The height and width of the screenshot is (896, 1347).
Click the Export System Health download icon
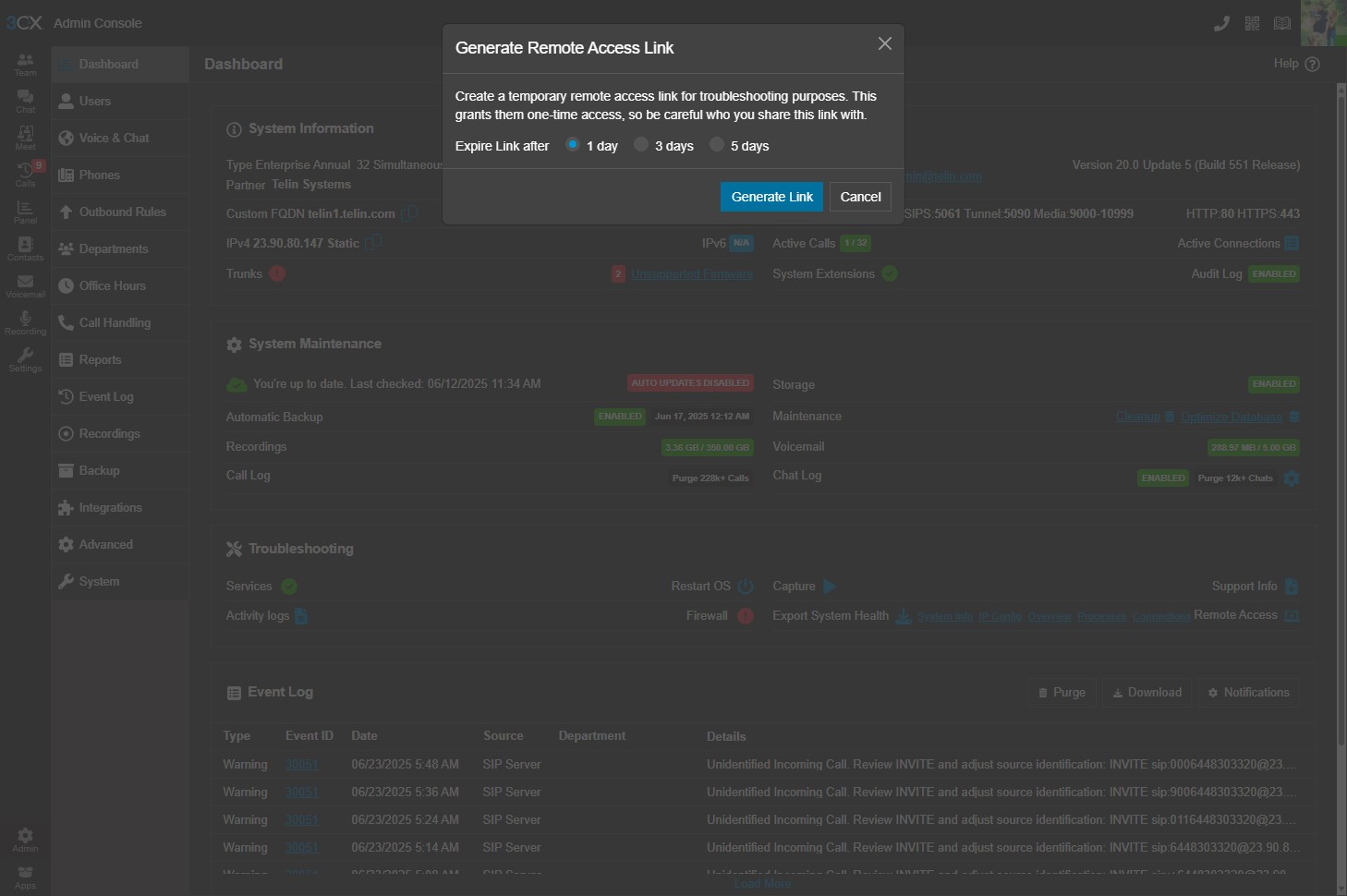(x=904, y=616)
